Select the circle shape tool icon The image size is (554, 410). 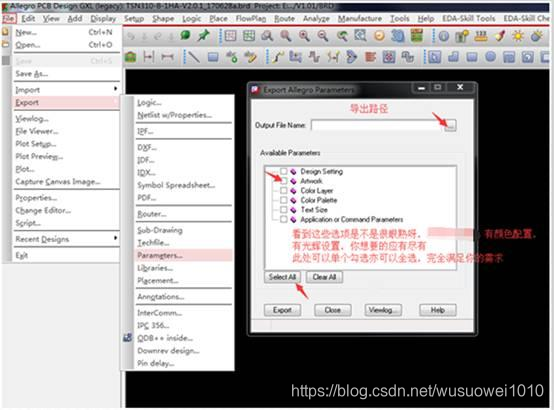click(x=490, y=57)
